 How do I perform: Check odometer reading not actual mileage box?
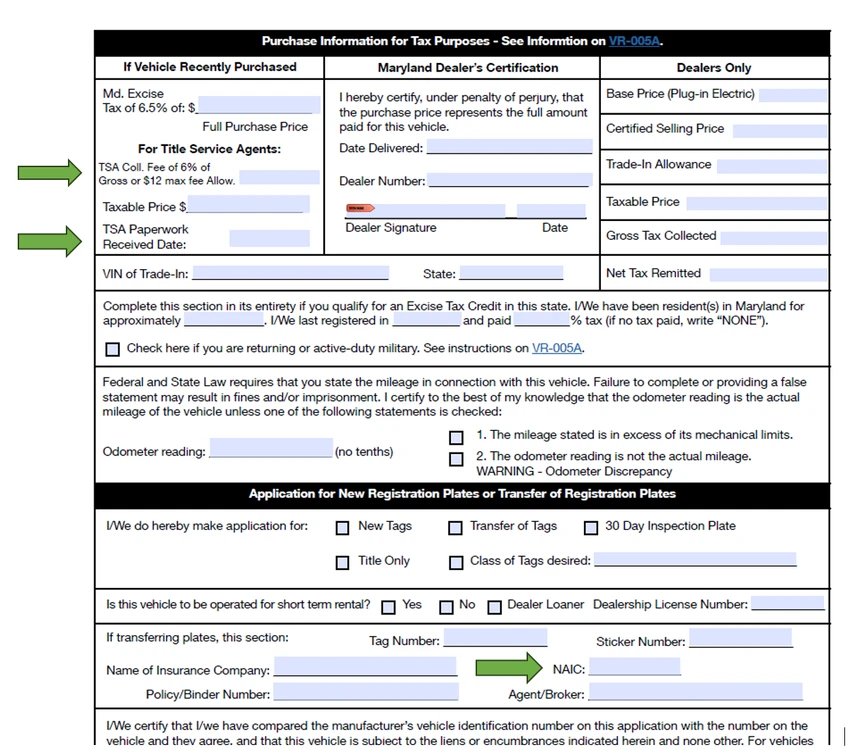coord(456,459)
